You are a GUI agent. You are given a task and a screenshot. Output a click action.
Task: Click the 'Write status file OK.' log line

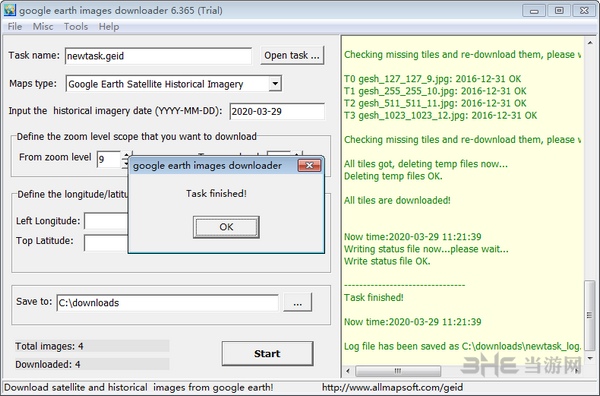tap(387, 261)
